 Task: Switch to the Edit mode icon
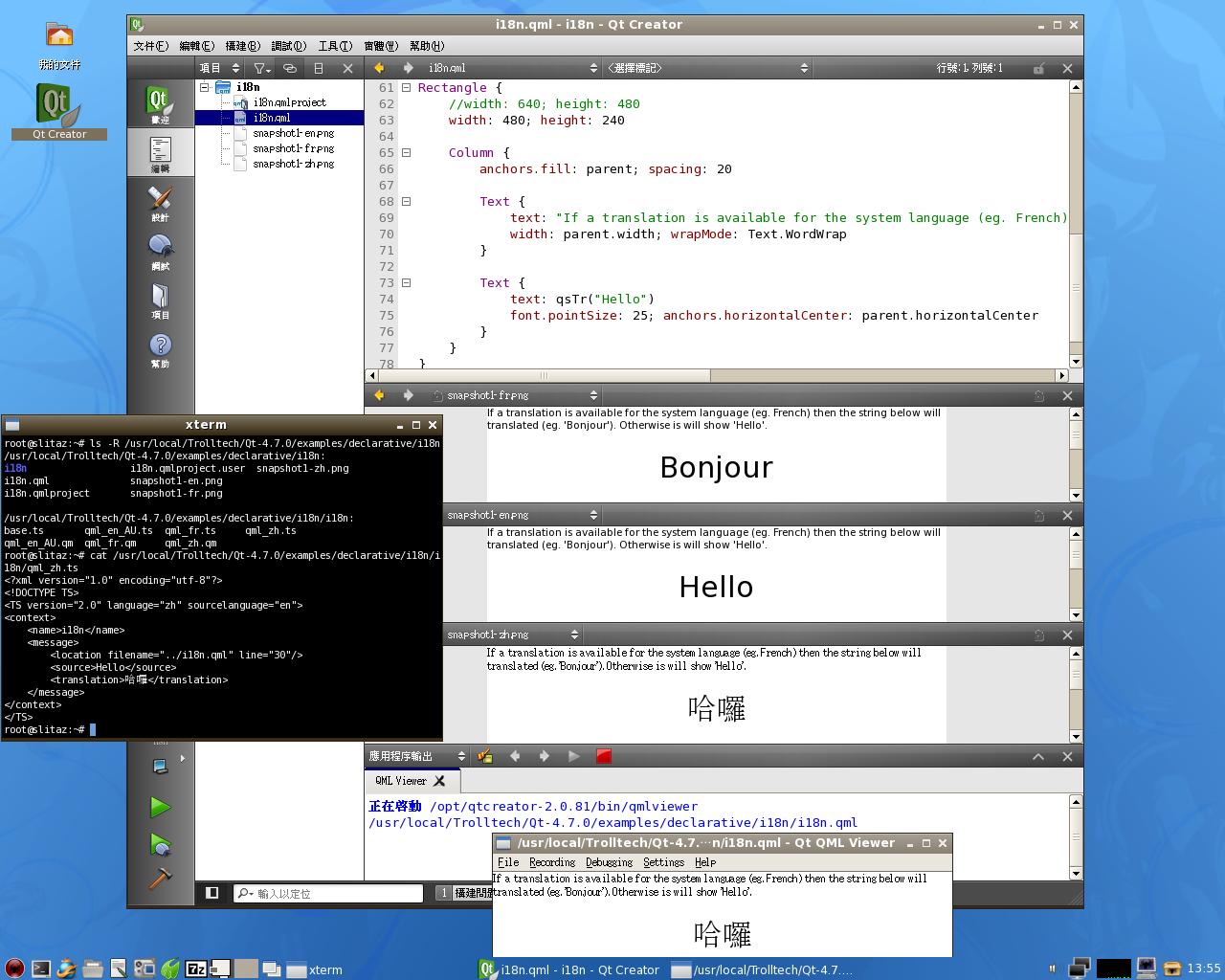160,153
